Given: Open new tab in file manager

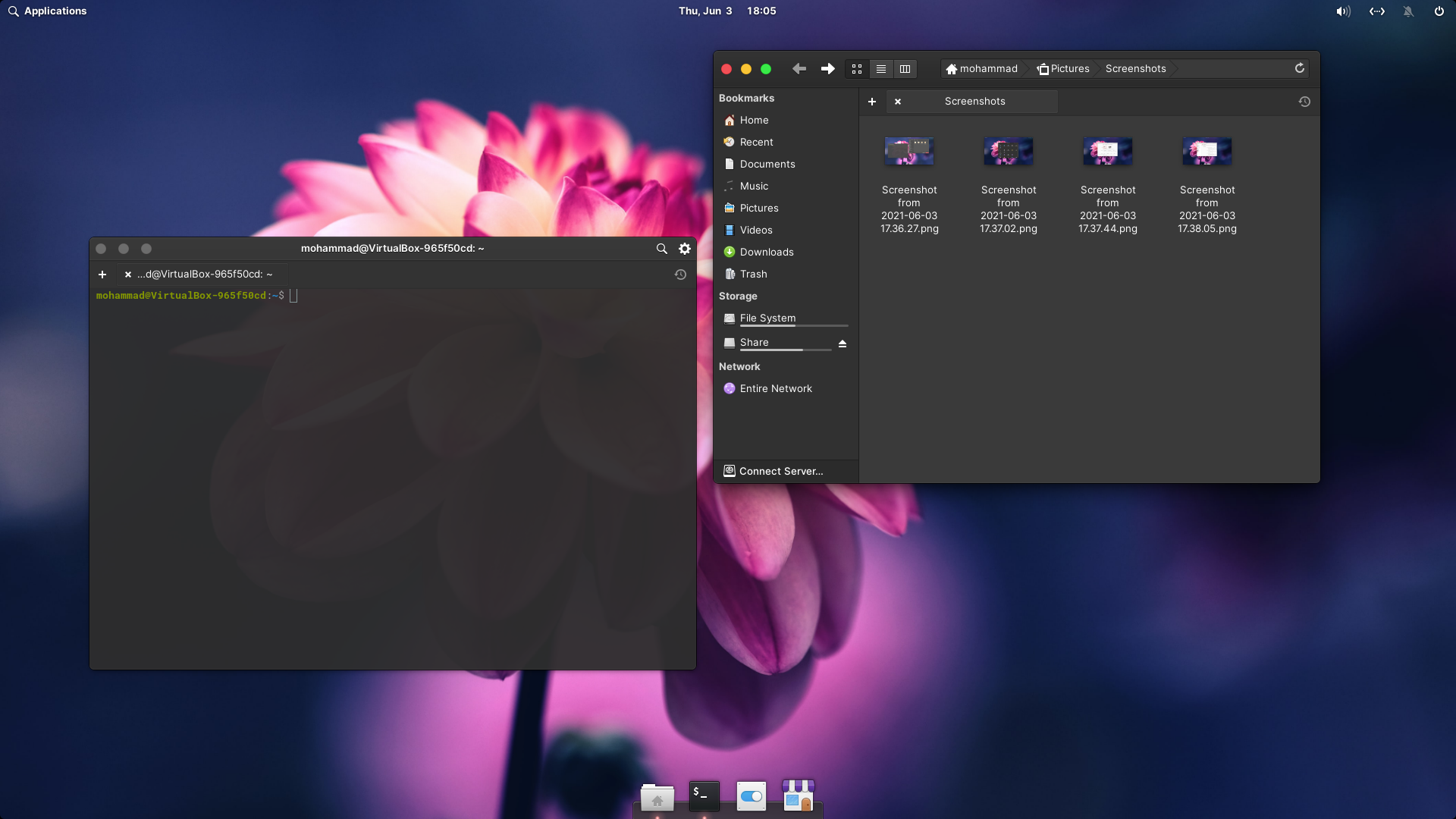Looking at the screenshot, I should (872, 102).
